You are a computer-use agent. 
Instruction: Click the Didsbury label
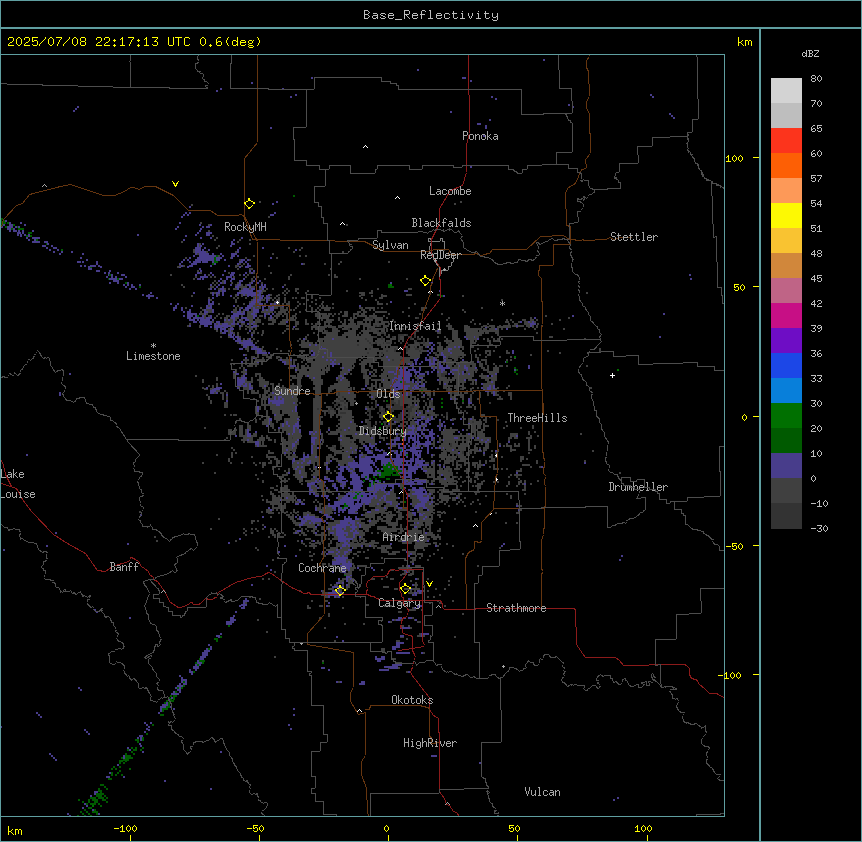(382, 431)
